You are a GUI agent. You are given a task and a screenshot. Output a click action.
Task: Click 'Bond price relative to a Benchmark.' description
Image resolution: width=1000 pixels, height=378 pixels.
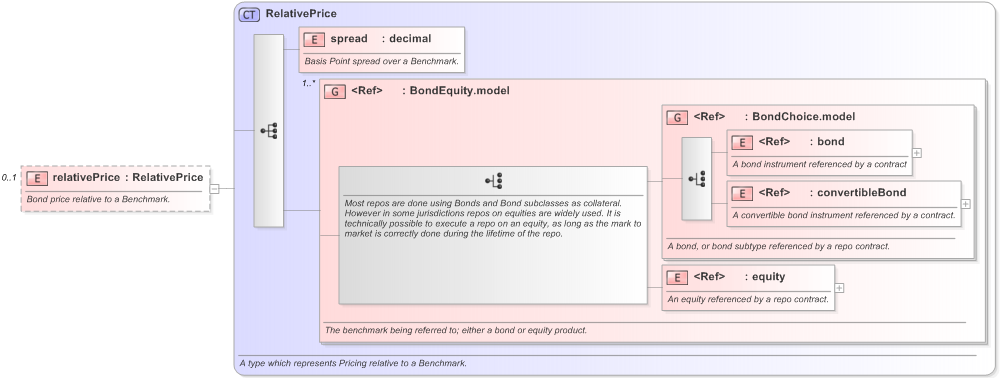point(98,199)
